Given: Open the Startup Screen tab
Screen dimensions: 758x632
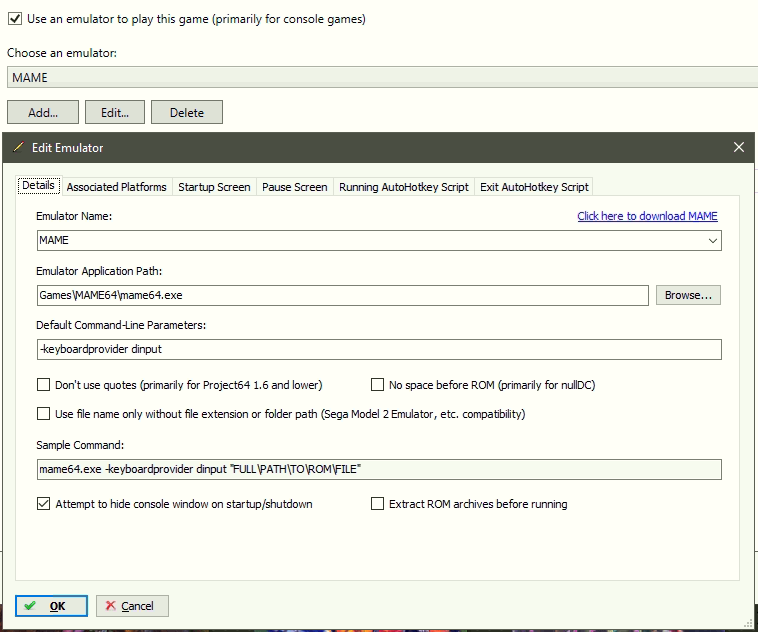Looking at the screenshot, I should [214, 187].
